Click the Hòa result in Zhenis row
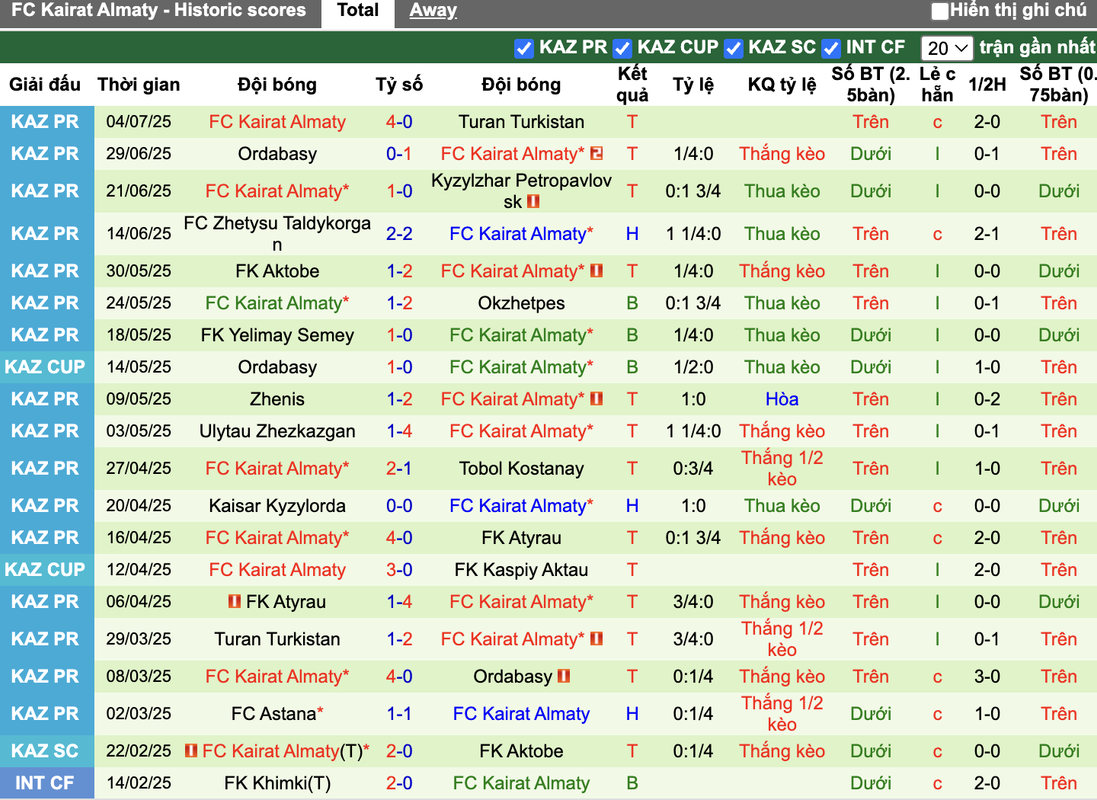 point(781,399)
